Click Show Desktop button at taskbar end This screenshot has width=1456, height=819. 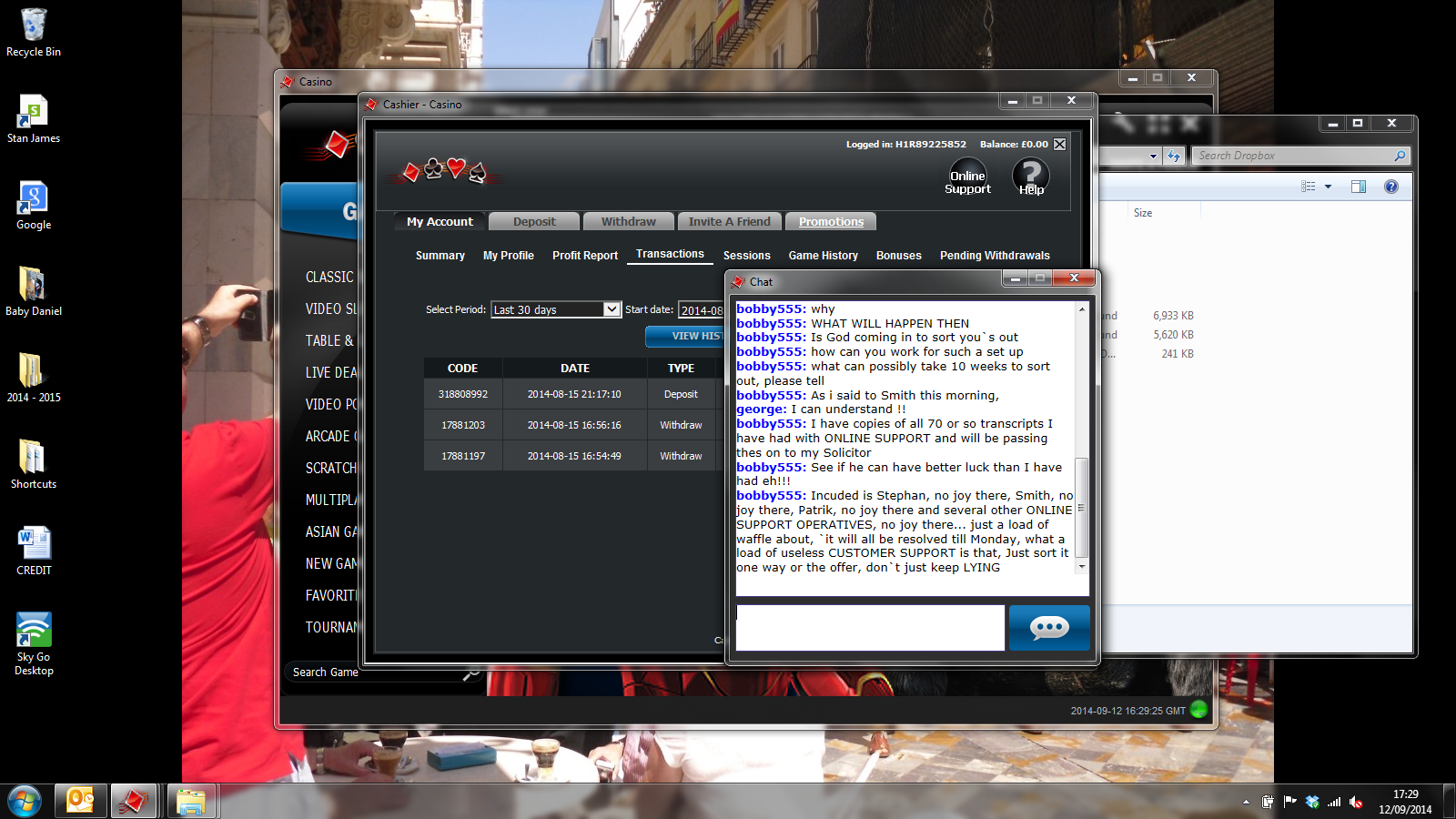pos(1449,802)
